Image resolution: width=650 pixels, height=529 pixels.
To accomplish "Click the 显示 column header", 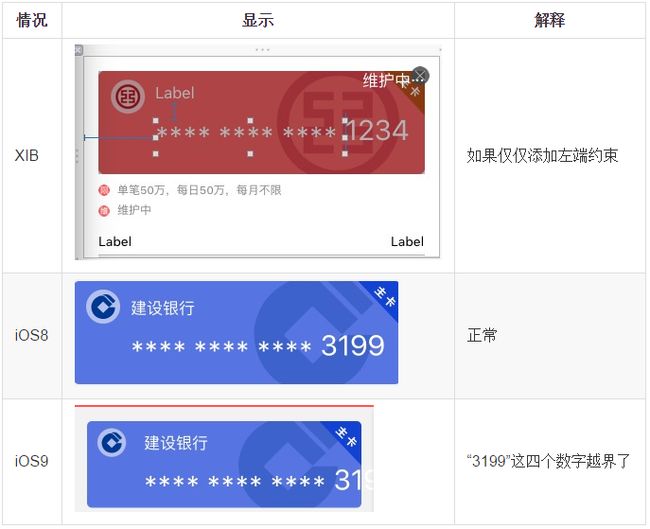I will (x=258, y=20).
